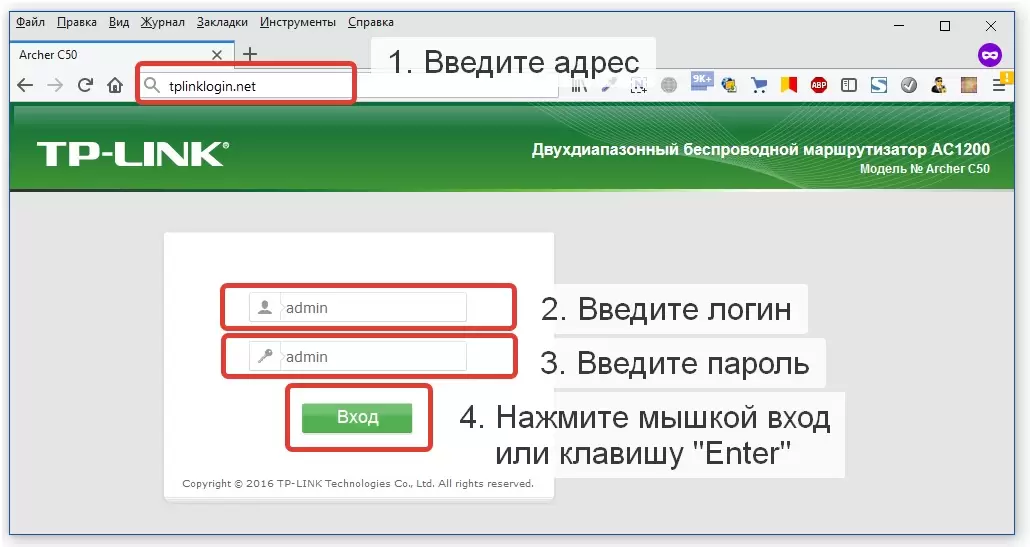Image resolution: width=1030 pixels, height=547 pixels.
Task: Open the Закладки menu
Action: 222,22
